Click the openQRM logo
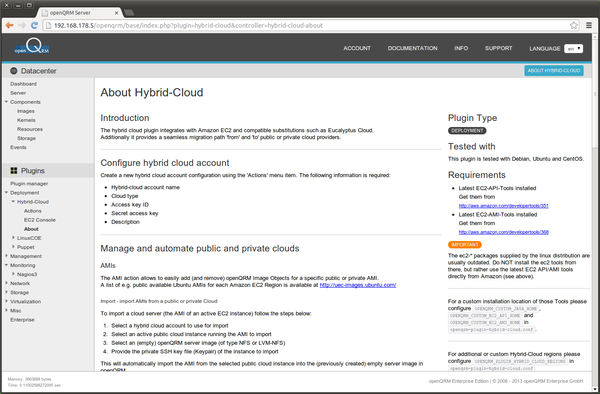 [x=32, y=47]
